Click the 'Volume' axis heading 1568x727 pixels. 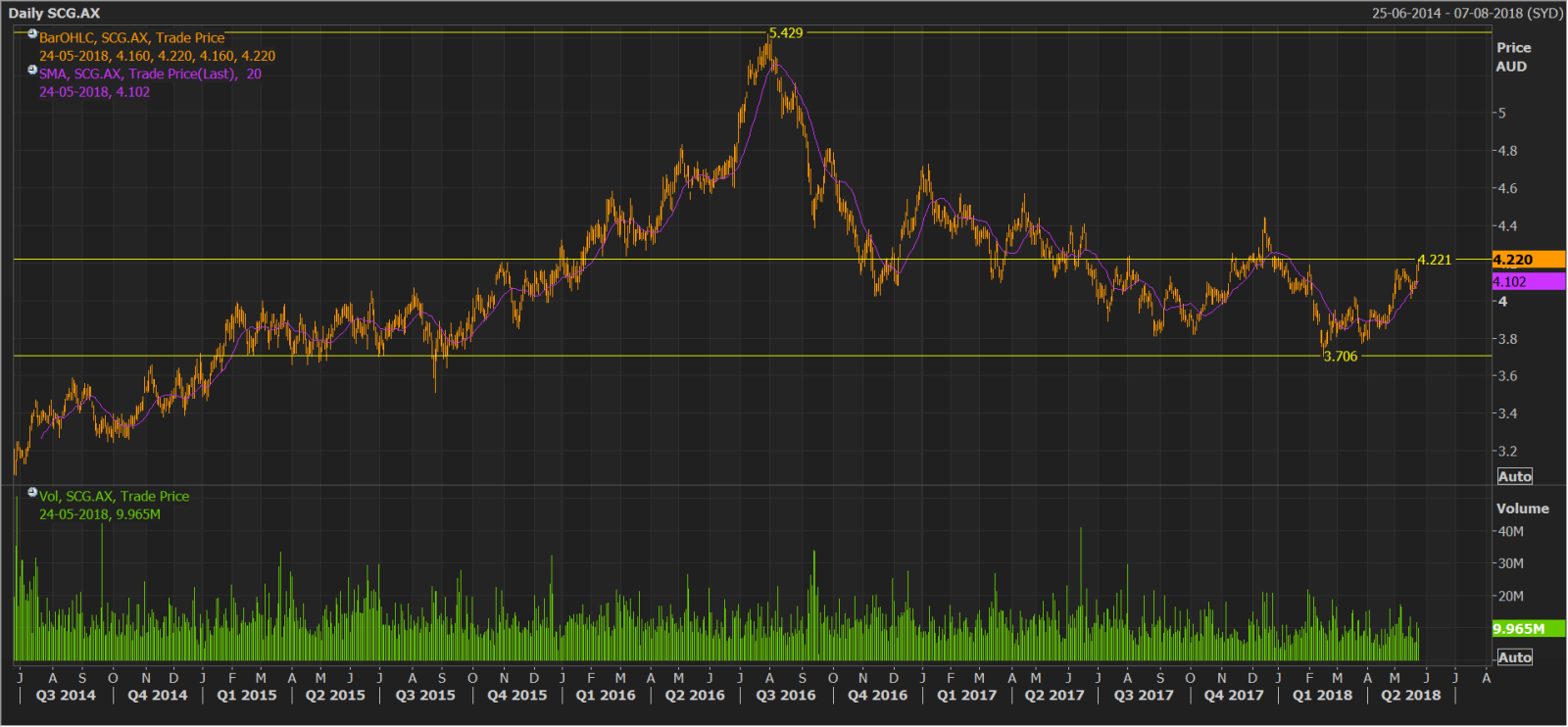(1522, 509)
